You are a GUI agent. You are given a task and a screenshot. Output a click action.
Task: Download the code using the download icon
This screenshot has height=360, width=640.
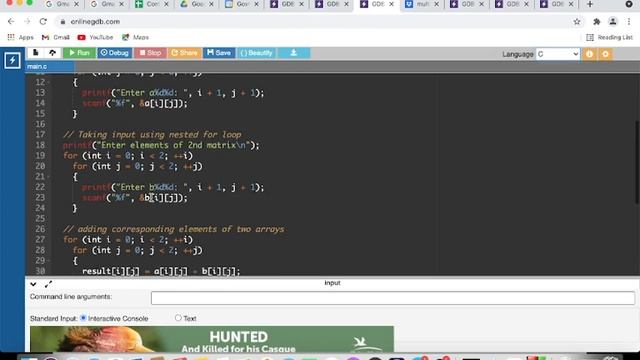[293, 53]
